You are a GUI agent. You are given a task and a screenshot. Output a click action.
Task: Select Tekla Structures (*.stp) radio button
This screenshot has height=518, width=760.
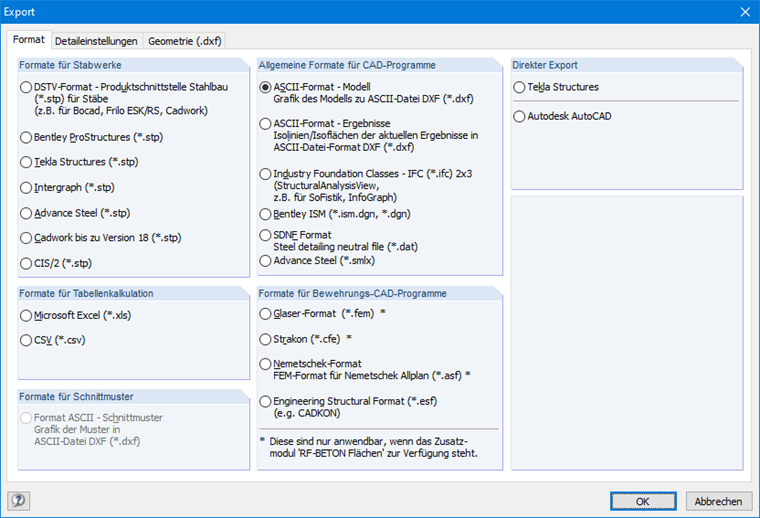point(26,161)
